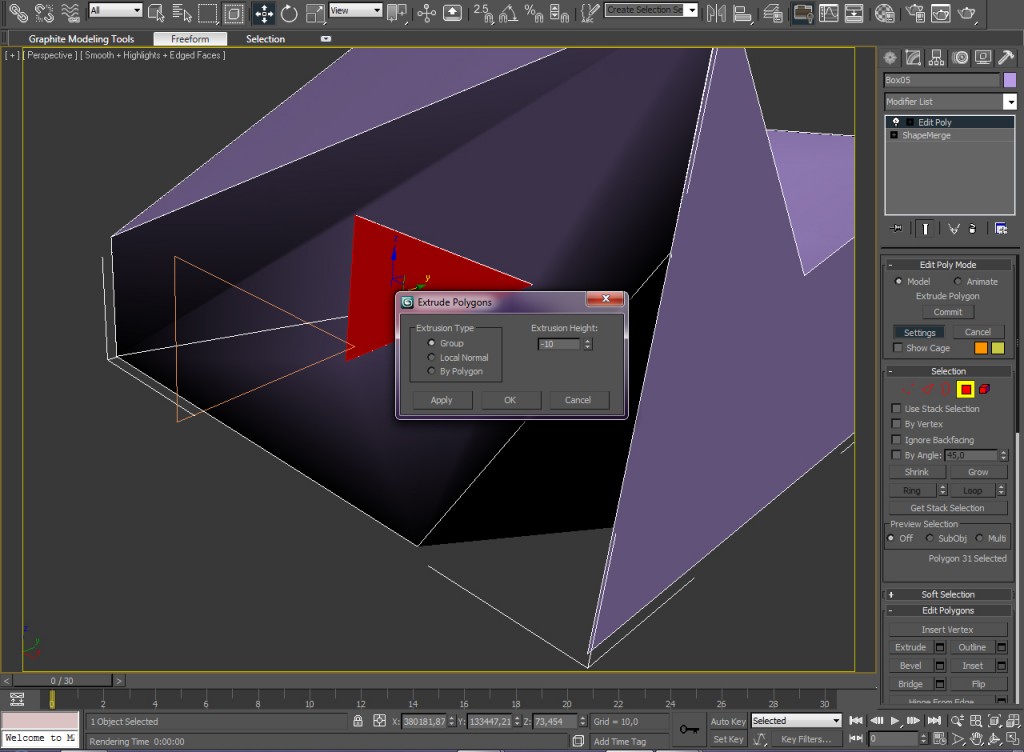Choose the Rectangular Selection Region tool

pyautogui.click(x=208, y=12)
